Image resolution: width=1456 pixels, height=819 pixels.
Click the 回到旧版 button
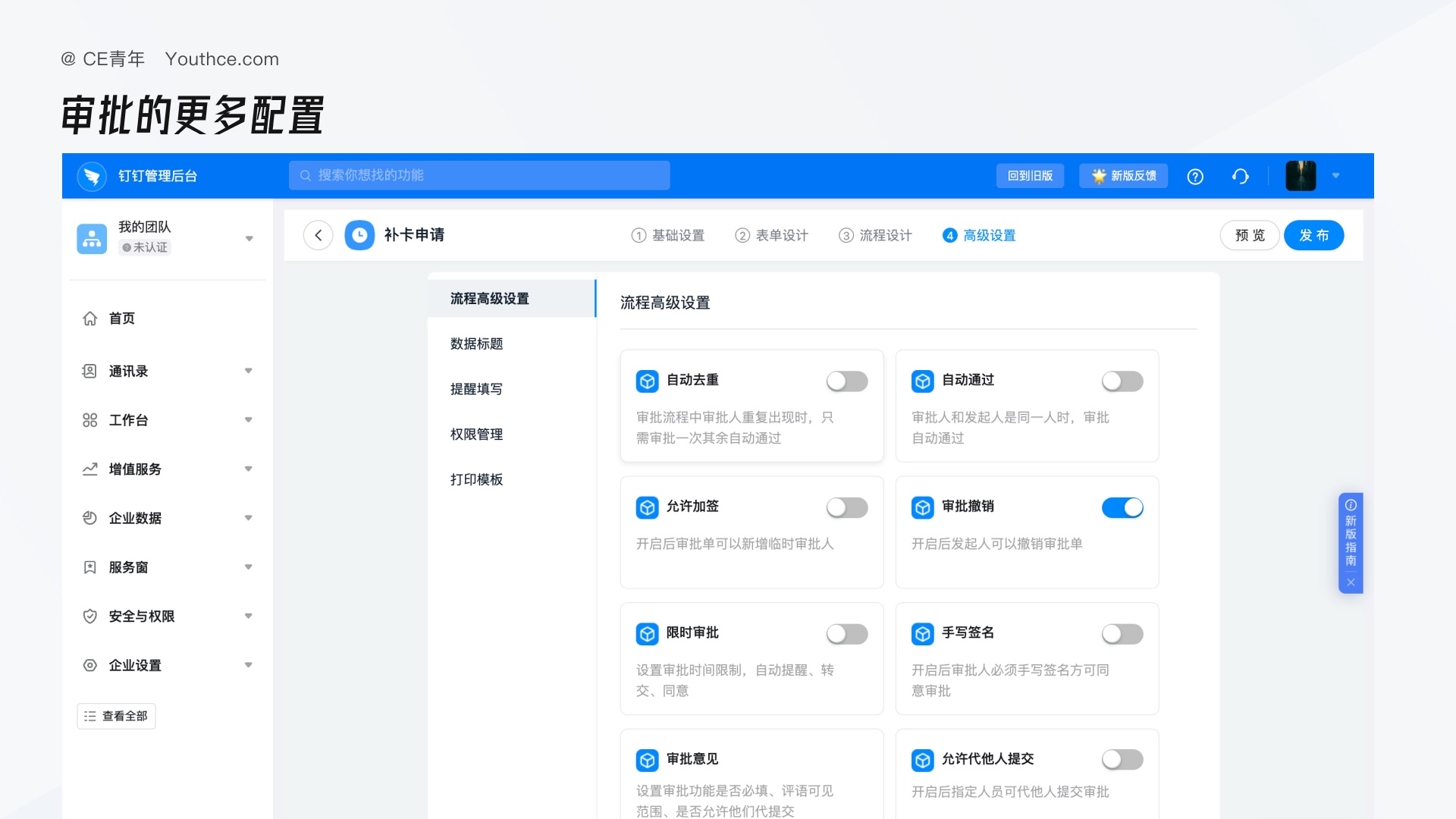[1030, 176]
